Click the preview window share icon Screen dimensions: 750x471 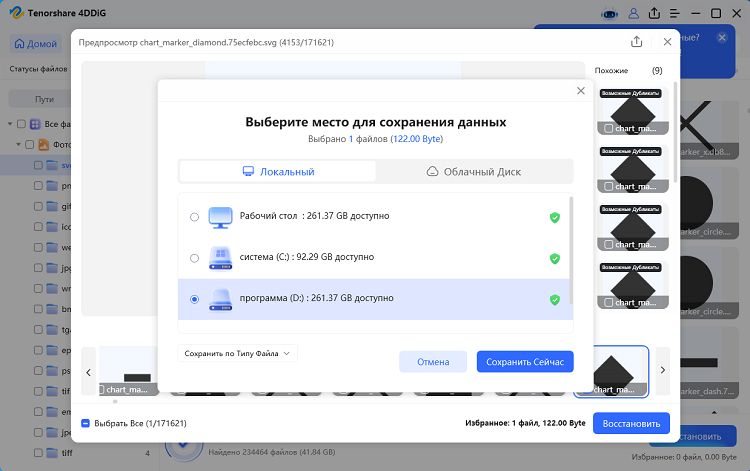click(x=636, y=42)
